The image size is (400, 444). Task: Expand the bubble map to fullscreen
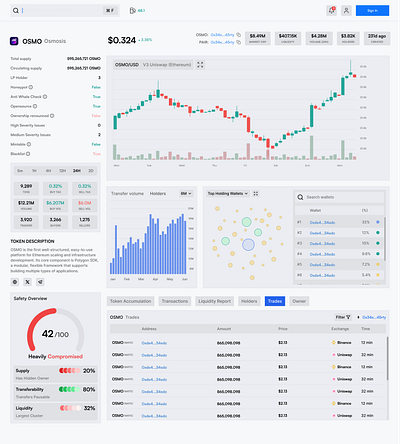256,194
